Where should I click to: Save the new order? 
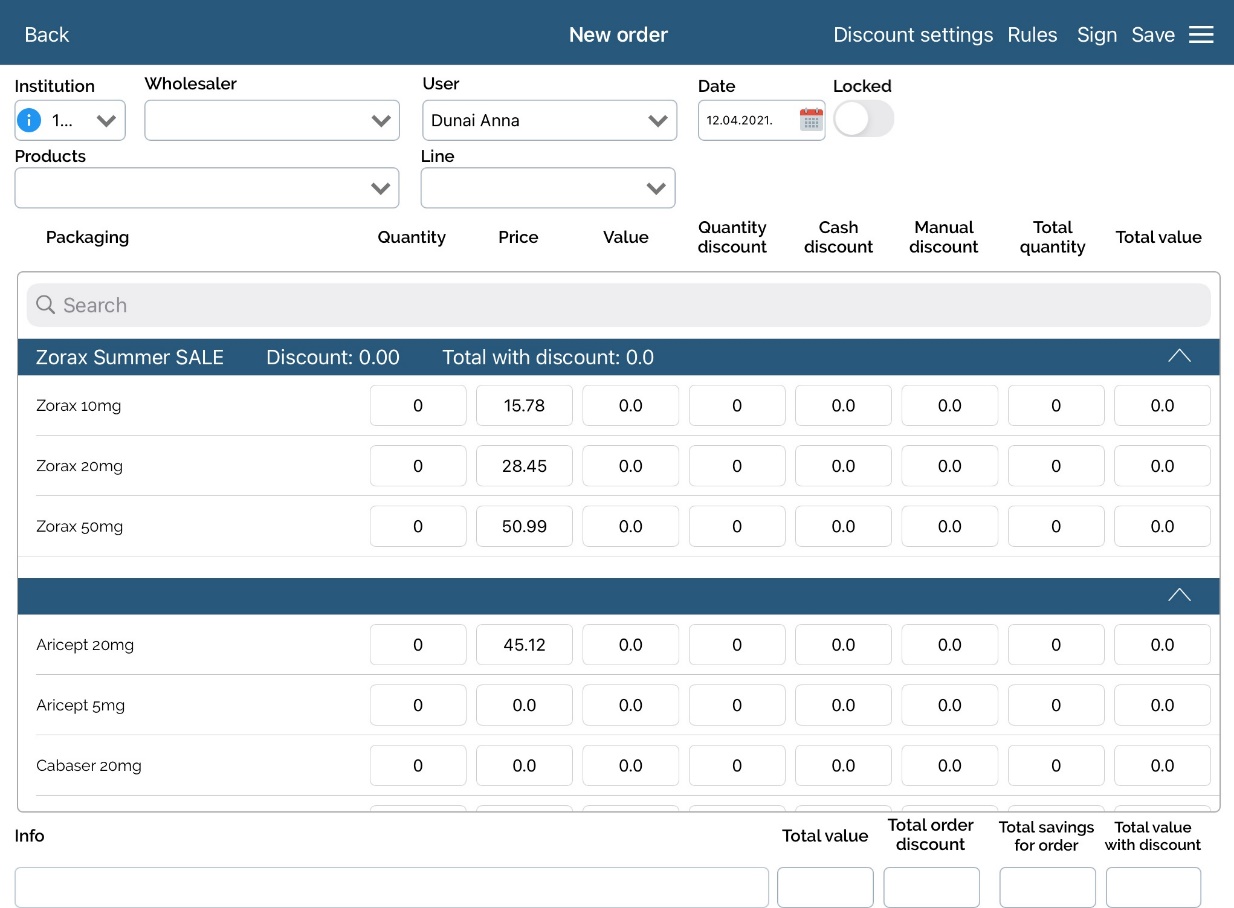1153,35
